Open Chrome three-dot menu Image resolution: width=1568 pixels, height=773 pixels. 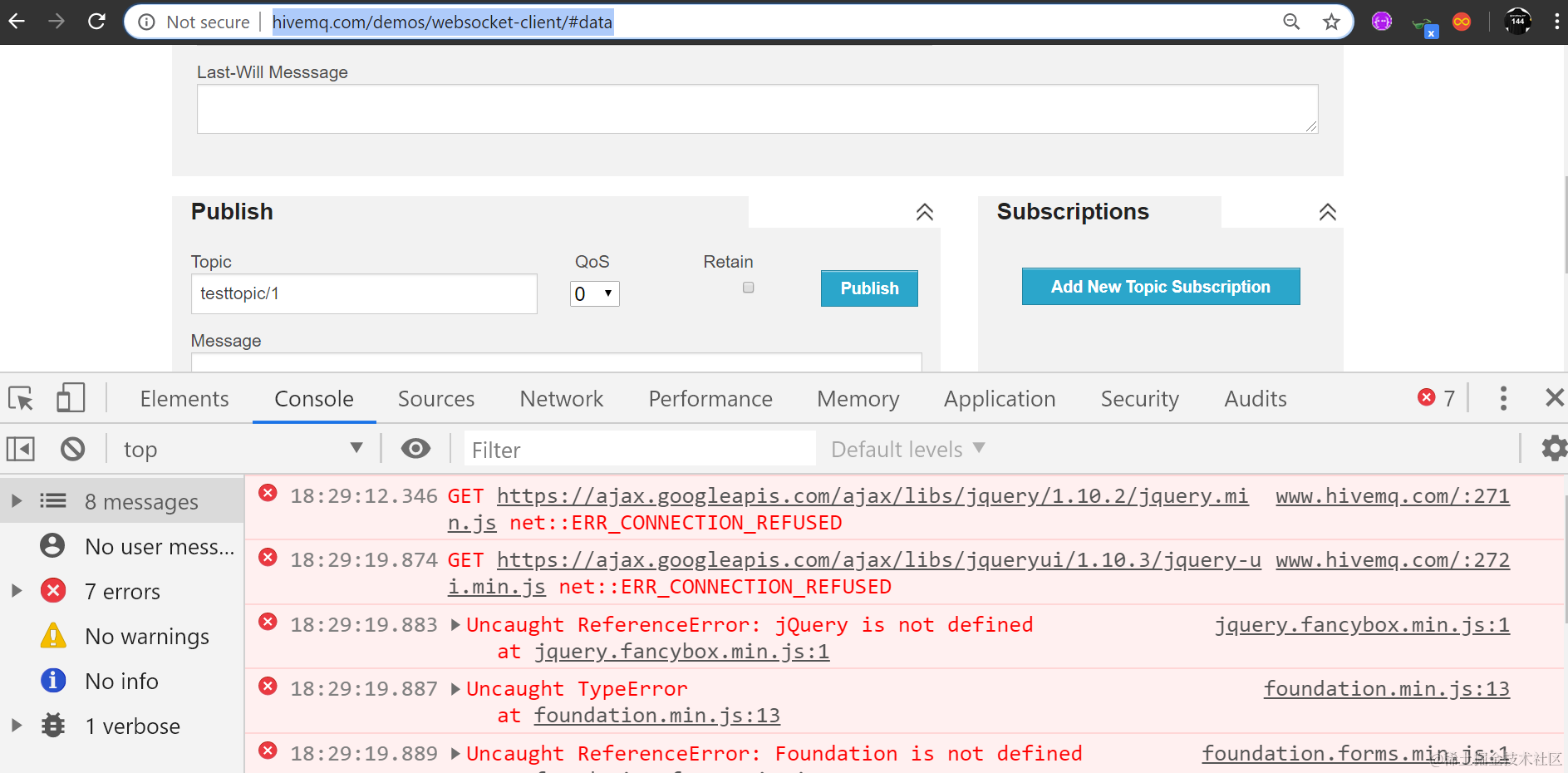(1556, 22)
